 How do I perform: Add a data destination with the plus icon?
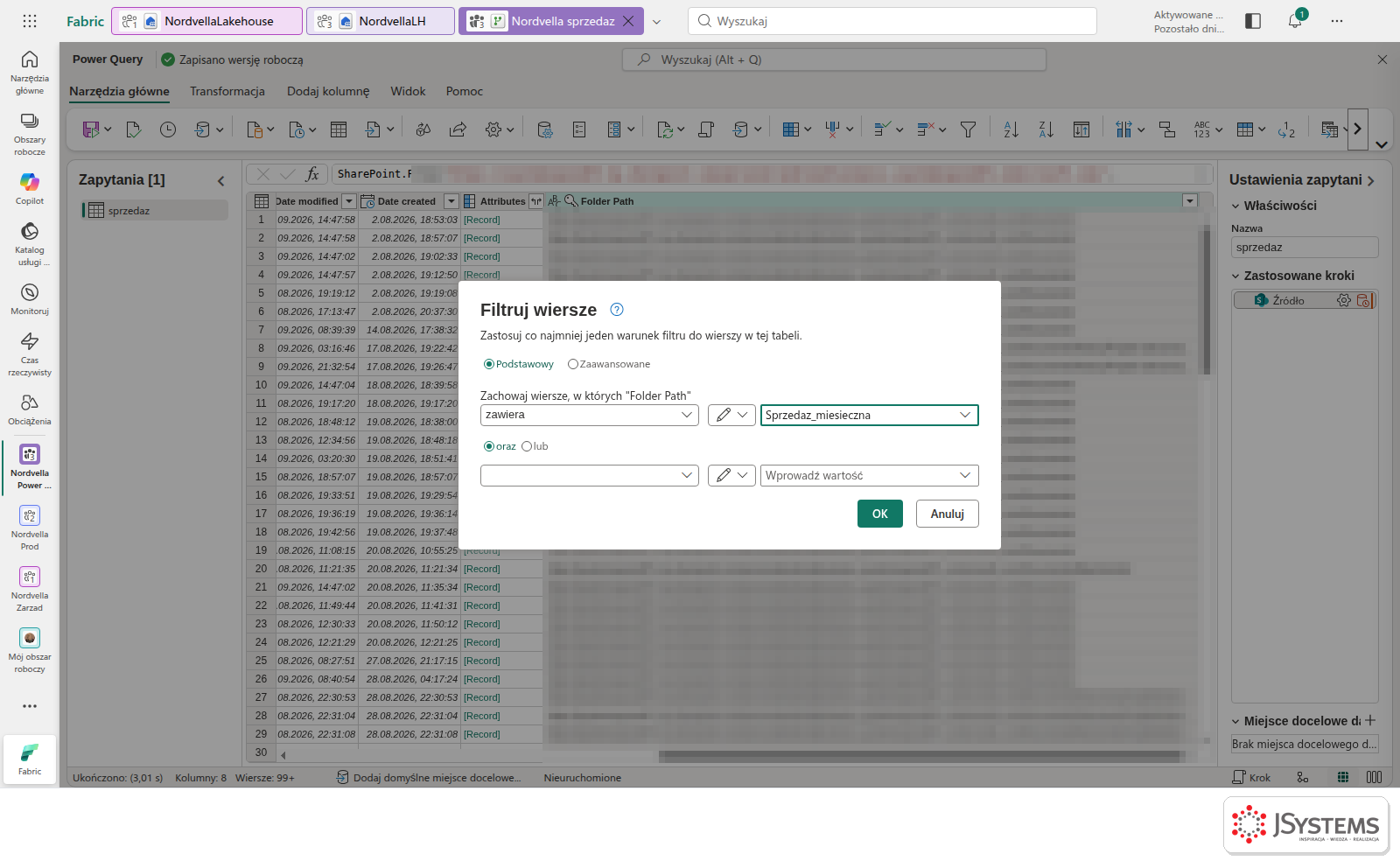pyautogui.click(x=1370, y=720)
